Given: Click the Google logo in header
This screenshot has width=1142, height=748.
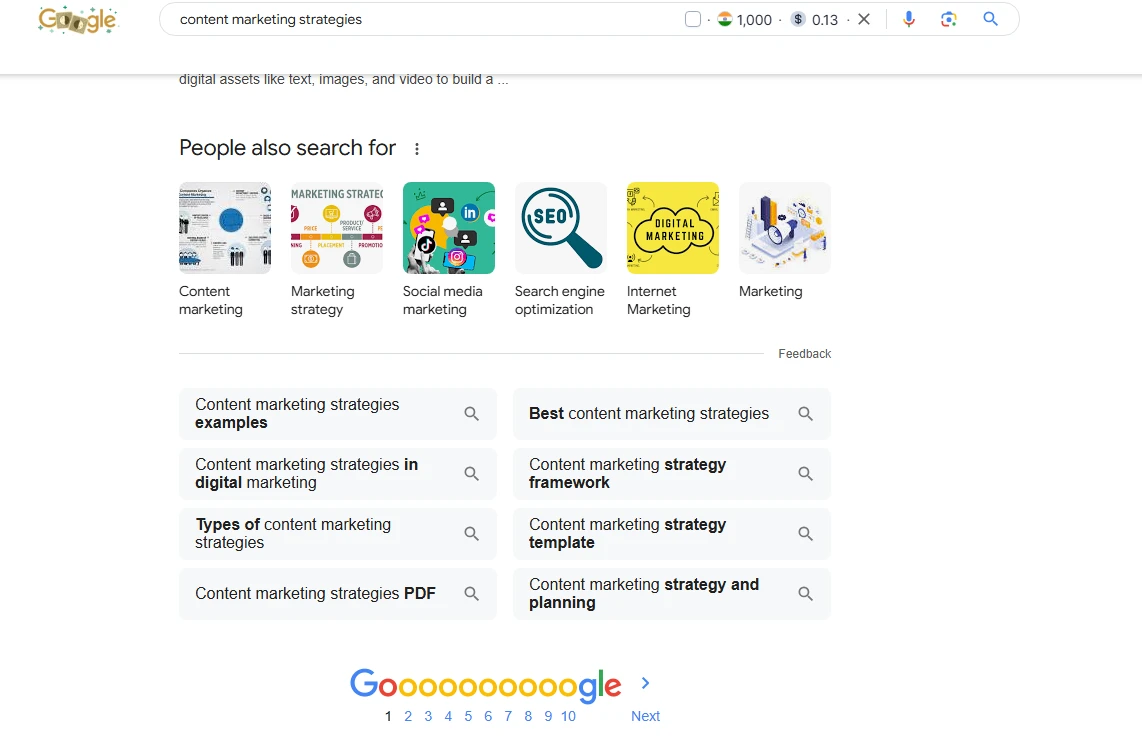Looking at the screenshot, I should pos(78,20).
